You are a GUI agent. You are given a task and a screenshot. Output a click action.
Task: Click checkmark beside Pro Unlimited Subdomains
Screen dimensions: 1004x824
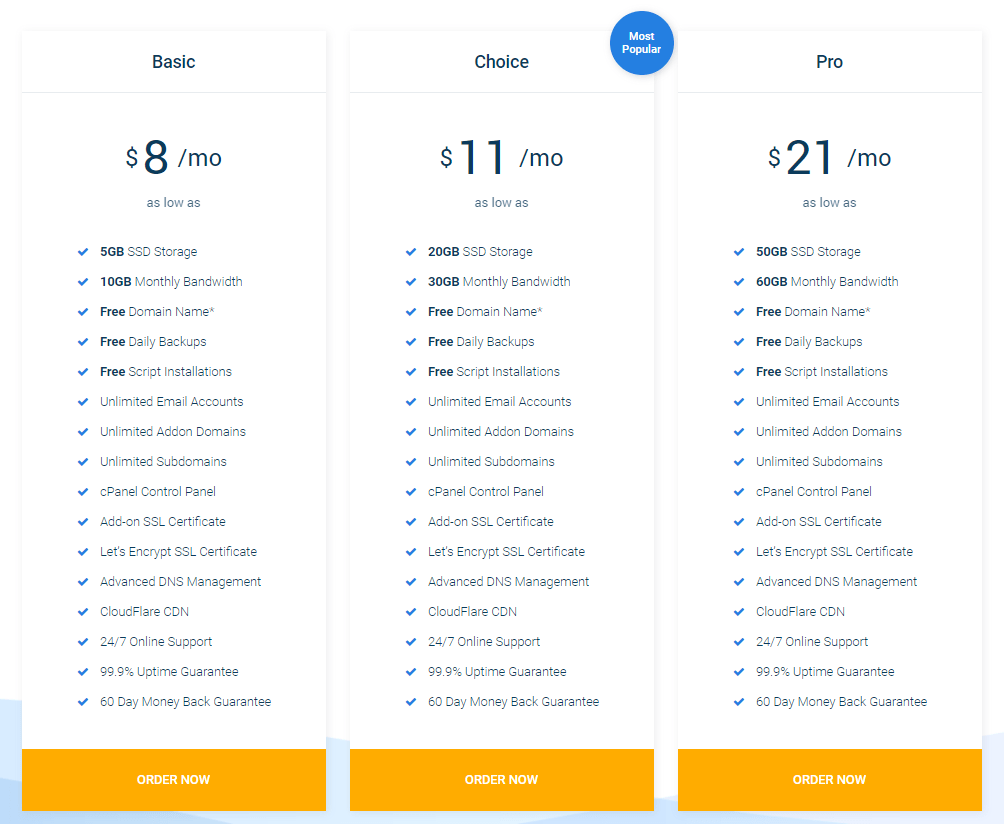[x=739, y=462]
